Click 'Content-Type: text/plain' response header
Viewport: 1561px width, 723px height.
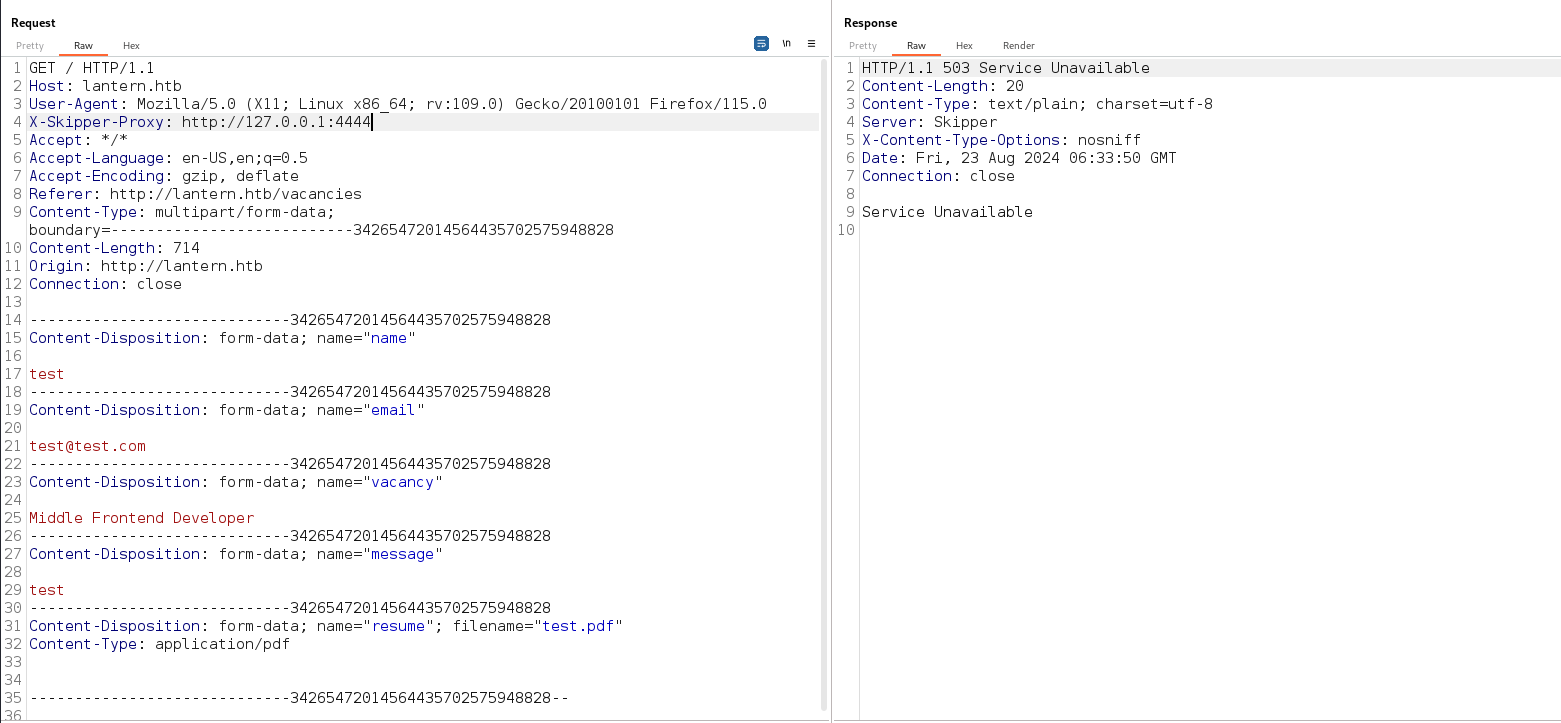click(x=1037, y=104)
